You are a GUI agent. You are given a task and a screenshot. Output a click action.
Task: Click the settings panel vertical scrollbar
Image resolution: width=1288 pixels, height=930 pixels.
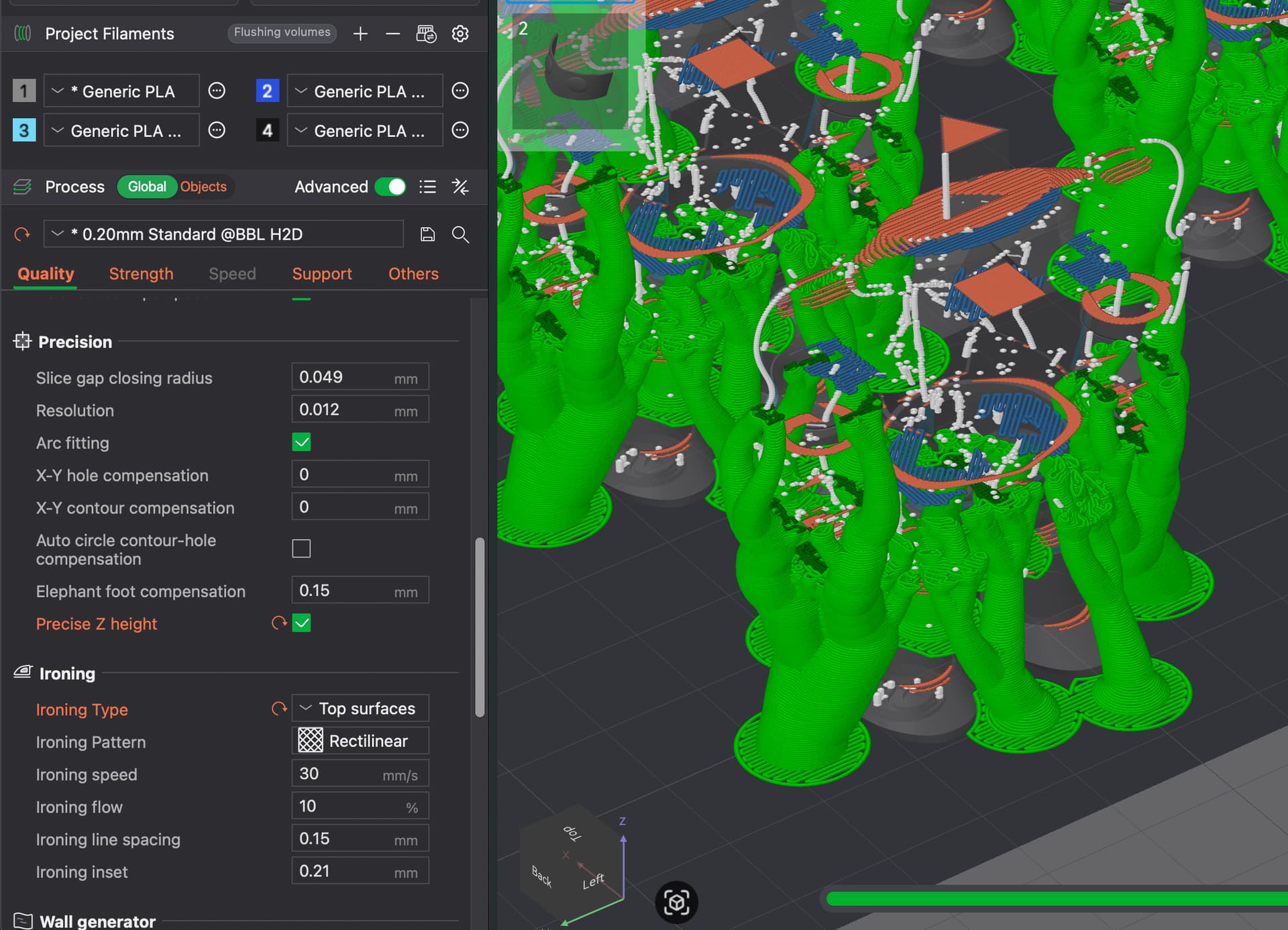point(480,627)
